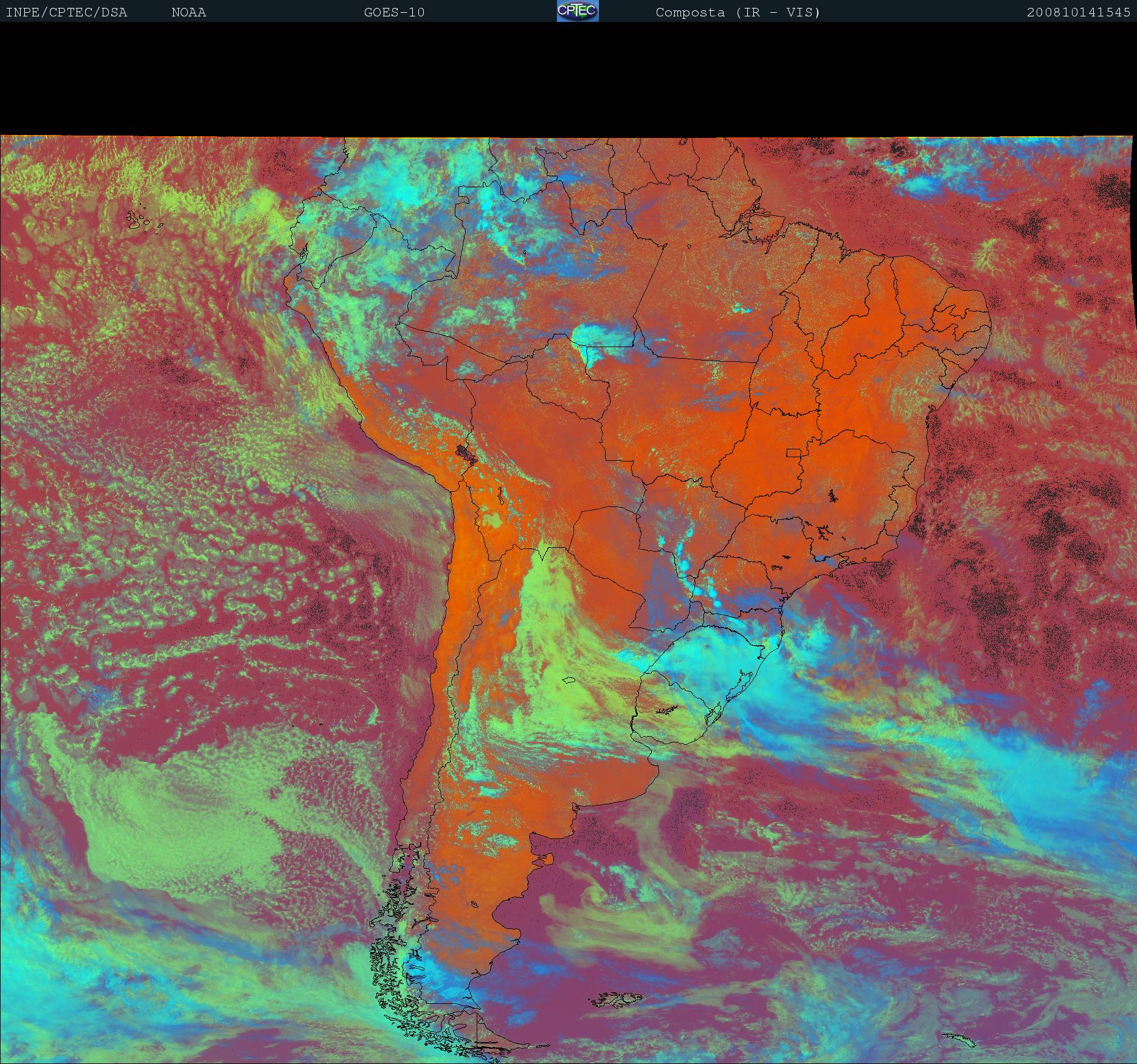Click the INPE/CPTEC/DSA header label
The width and height of the screenshot is (1137, 1064).
[66, 13]
